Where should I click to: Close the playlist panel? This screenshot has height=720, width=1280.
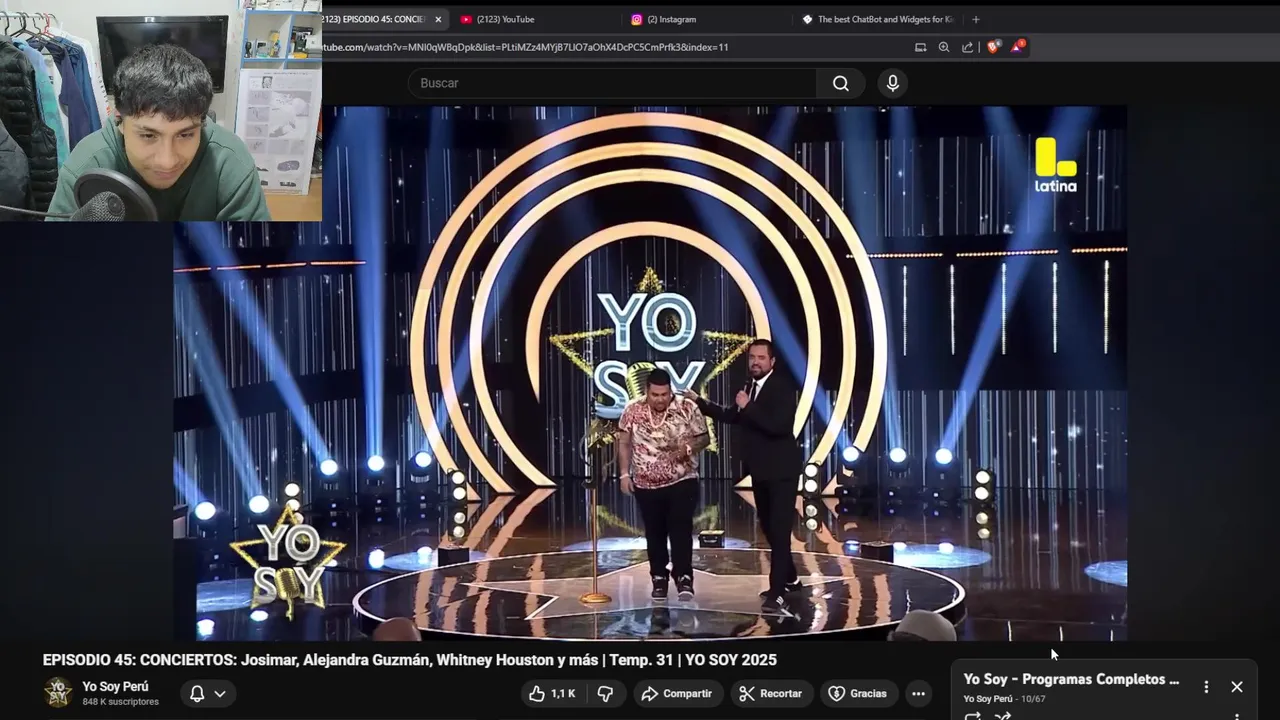point(1237,686)
